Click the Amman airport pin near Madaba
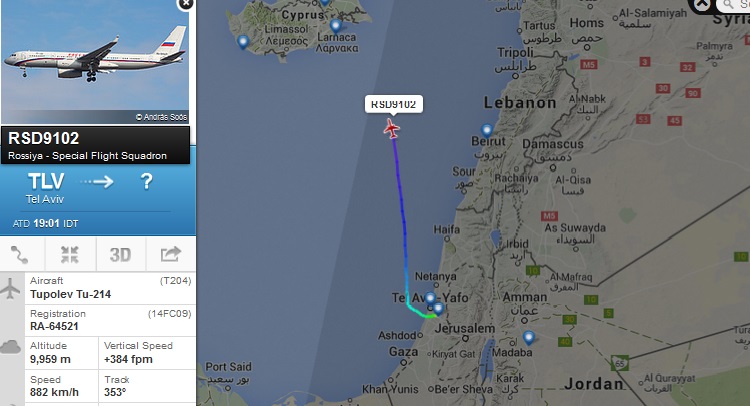The height and width of the screenshot is (406, 750). [x=529, y=338]
